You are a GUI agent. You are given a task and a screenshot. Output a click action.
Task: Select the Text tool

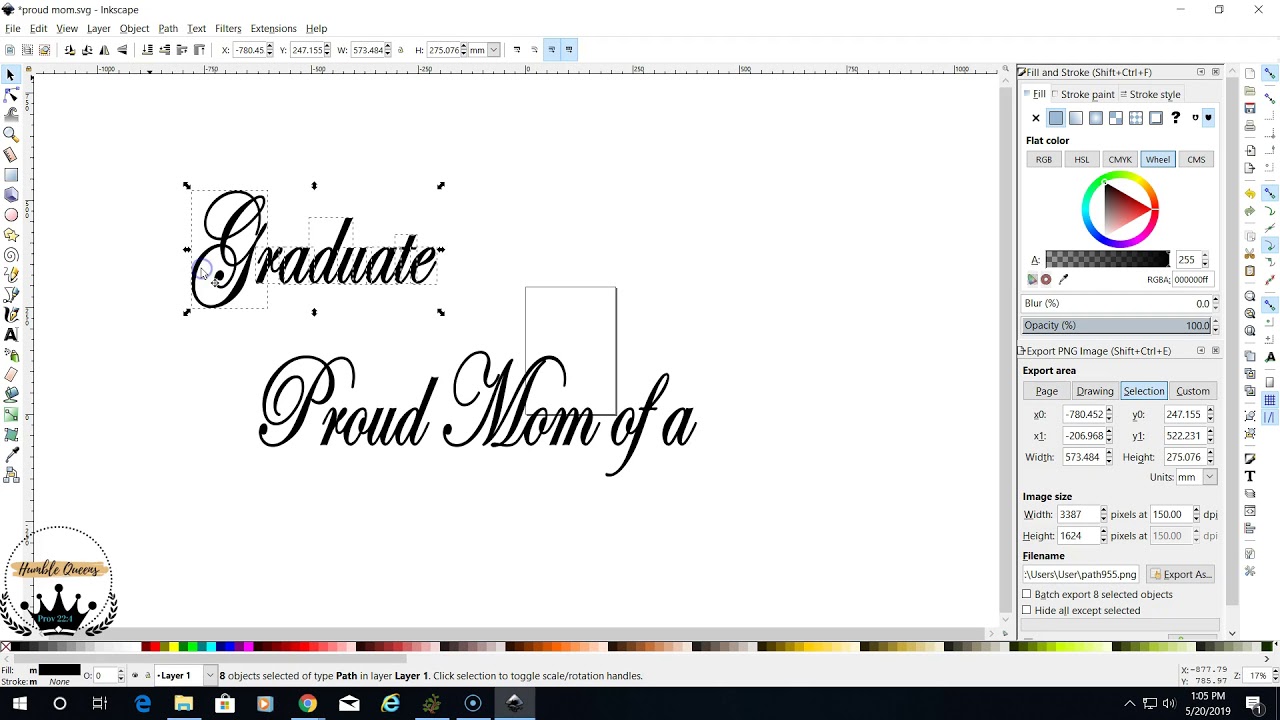(x=11, y=335)
